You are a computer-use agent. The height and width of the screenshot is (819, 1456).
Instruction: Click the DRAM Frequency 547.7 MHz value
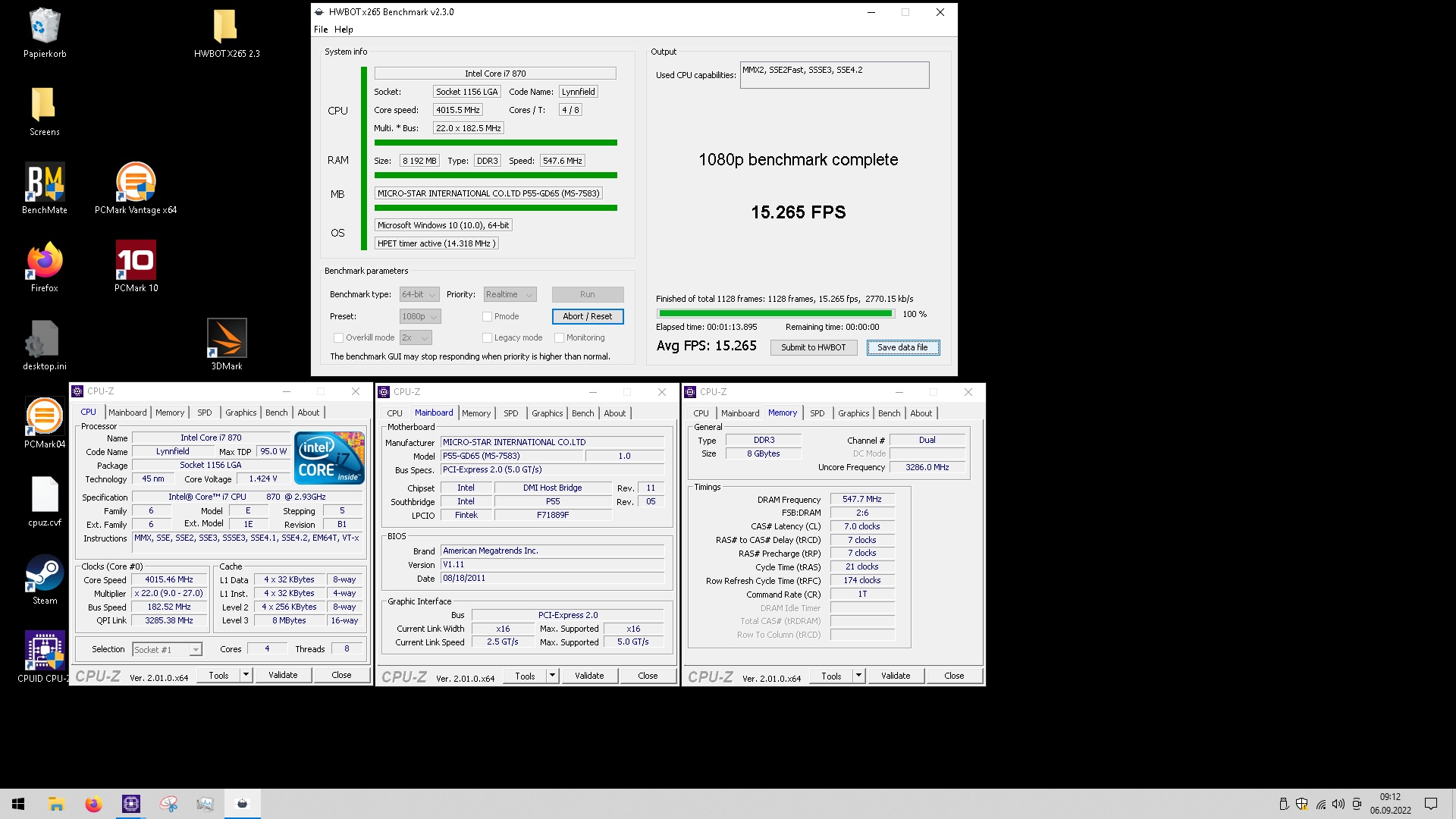pyautogui.click(x=862, y=499)
